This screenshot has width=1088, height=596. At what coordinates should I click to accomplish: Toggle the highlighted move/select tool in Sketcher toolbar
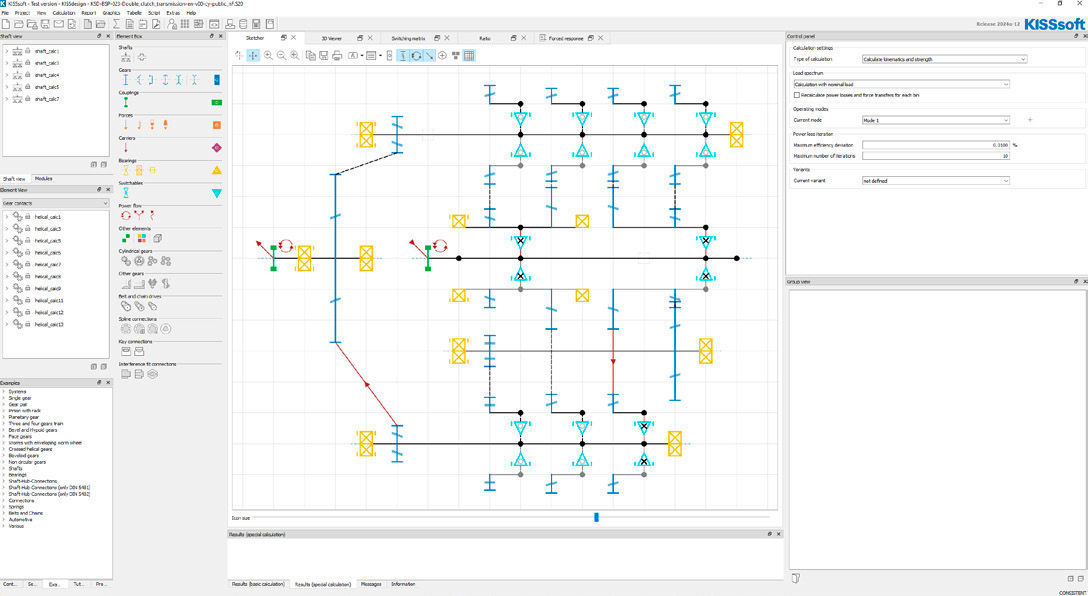pyautogui.click(x=253, y=56)
